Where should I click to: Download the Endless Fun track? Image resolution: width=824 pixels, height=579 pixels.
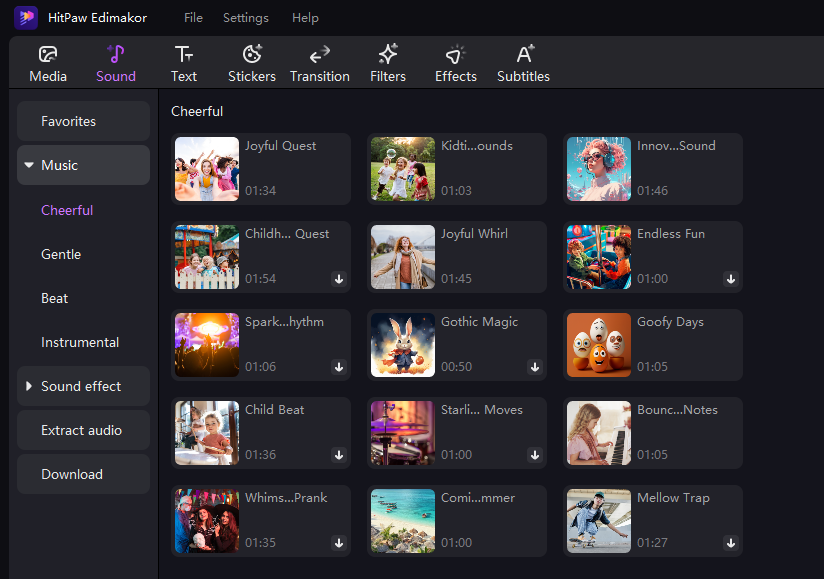pos(731,279)
